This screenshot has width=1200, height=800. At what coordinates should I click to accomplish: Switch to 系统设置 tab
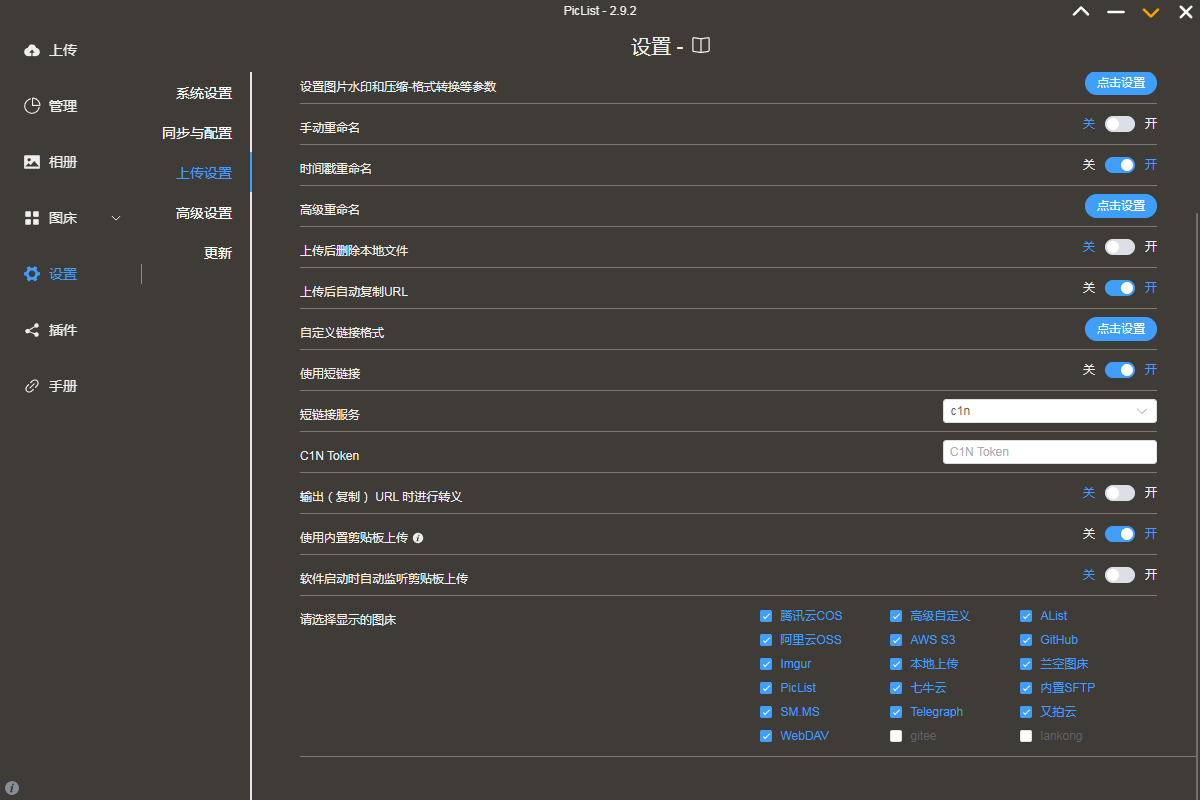click(x=204, y=93)
